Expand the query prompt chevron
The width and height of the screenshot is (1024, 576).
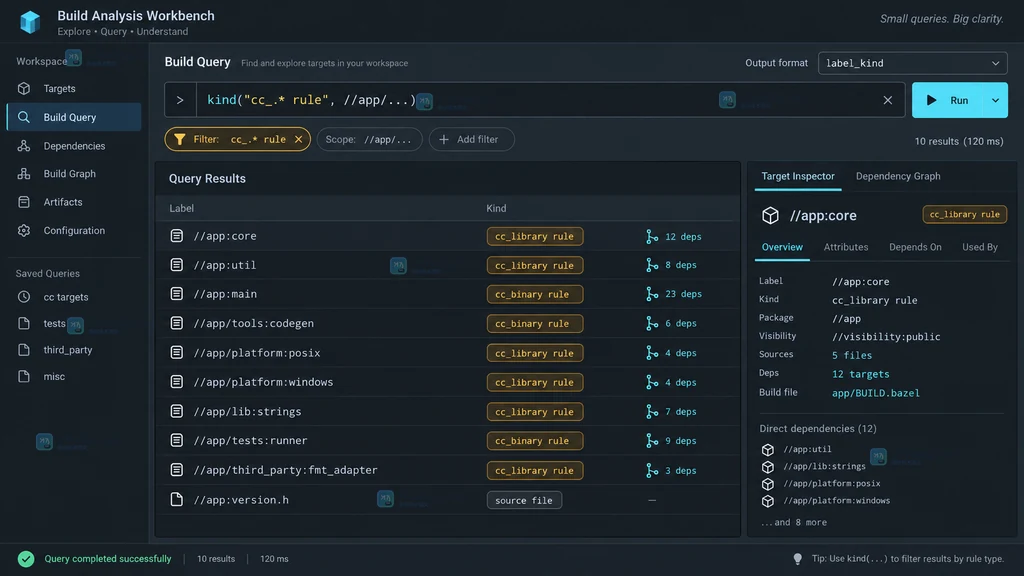(x=180, y=100)
